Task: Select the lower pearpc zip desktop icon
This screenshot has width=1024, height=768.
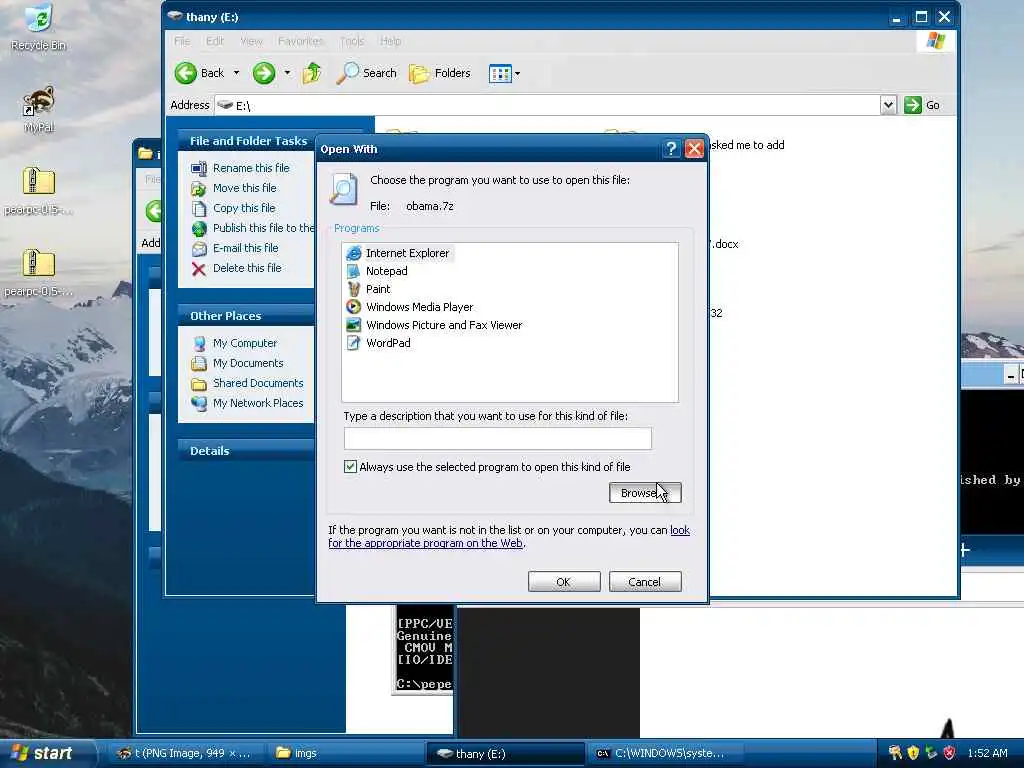Action: [x=39, y=272]
